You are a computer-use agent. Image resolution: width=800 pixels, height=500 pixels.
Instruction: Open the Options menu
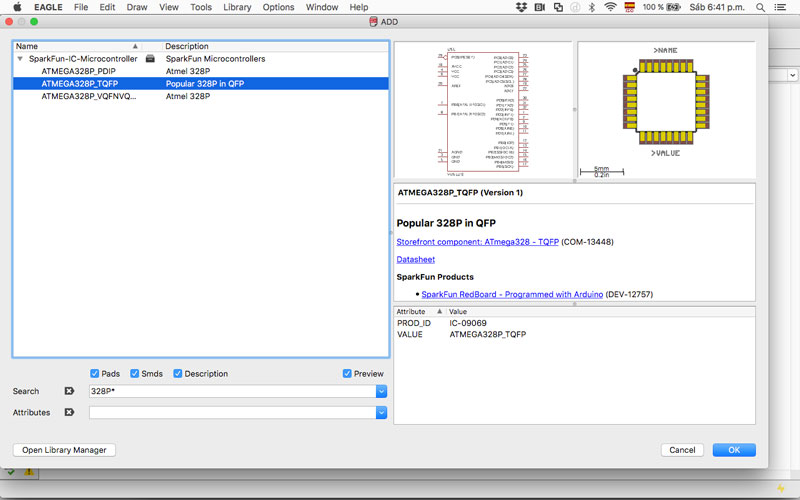pyautogui.click(x=278, y=7)
